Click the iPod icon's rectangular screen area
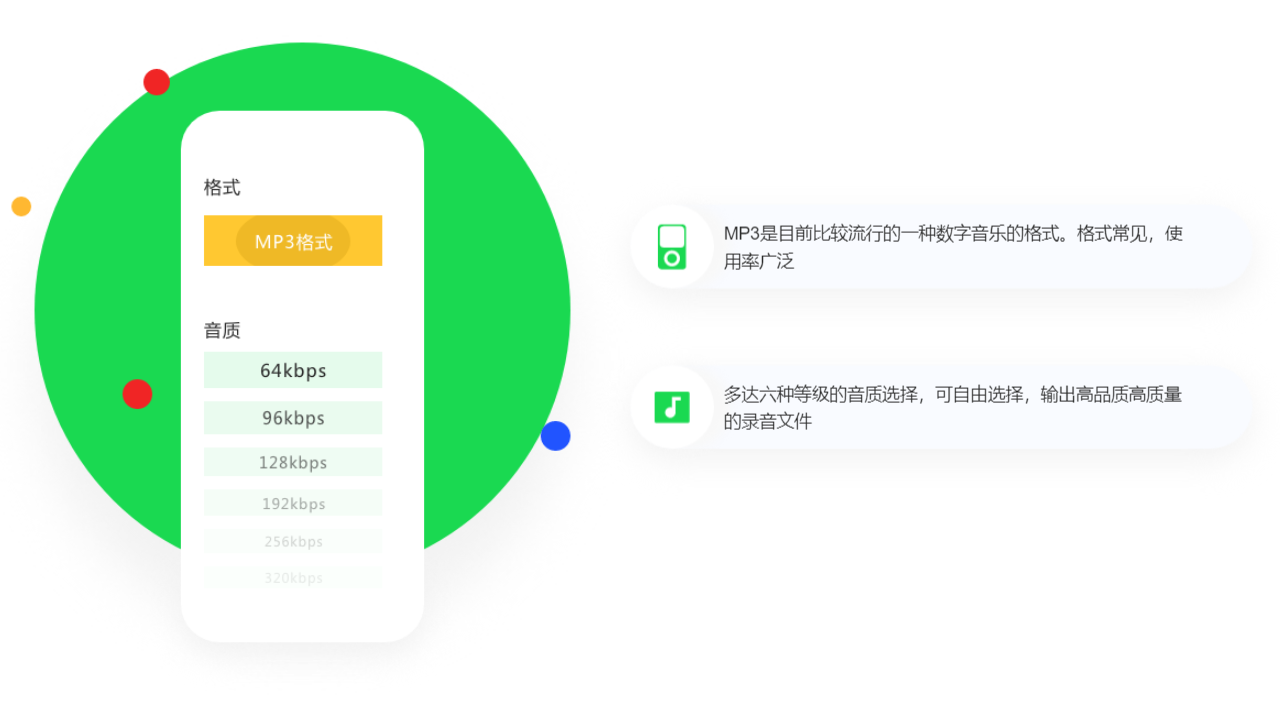Screen dimensions: 1280x720 [671, 238]
